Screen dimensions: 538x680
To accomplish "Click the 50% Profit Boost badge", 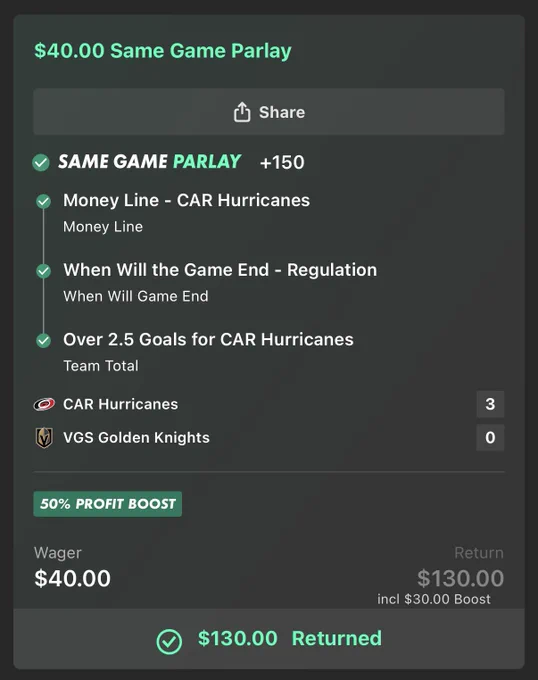I will pos(108,504).
